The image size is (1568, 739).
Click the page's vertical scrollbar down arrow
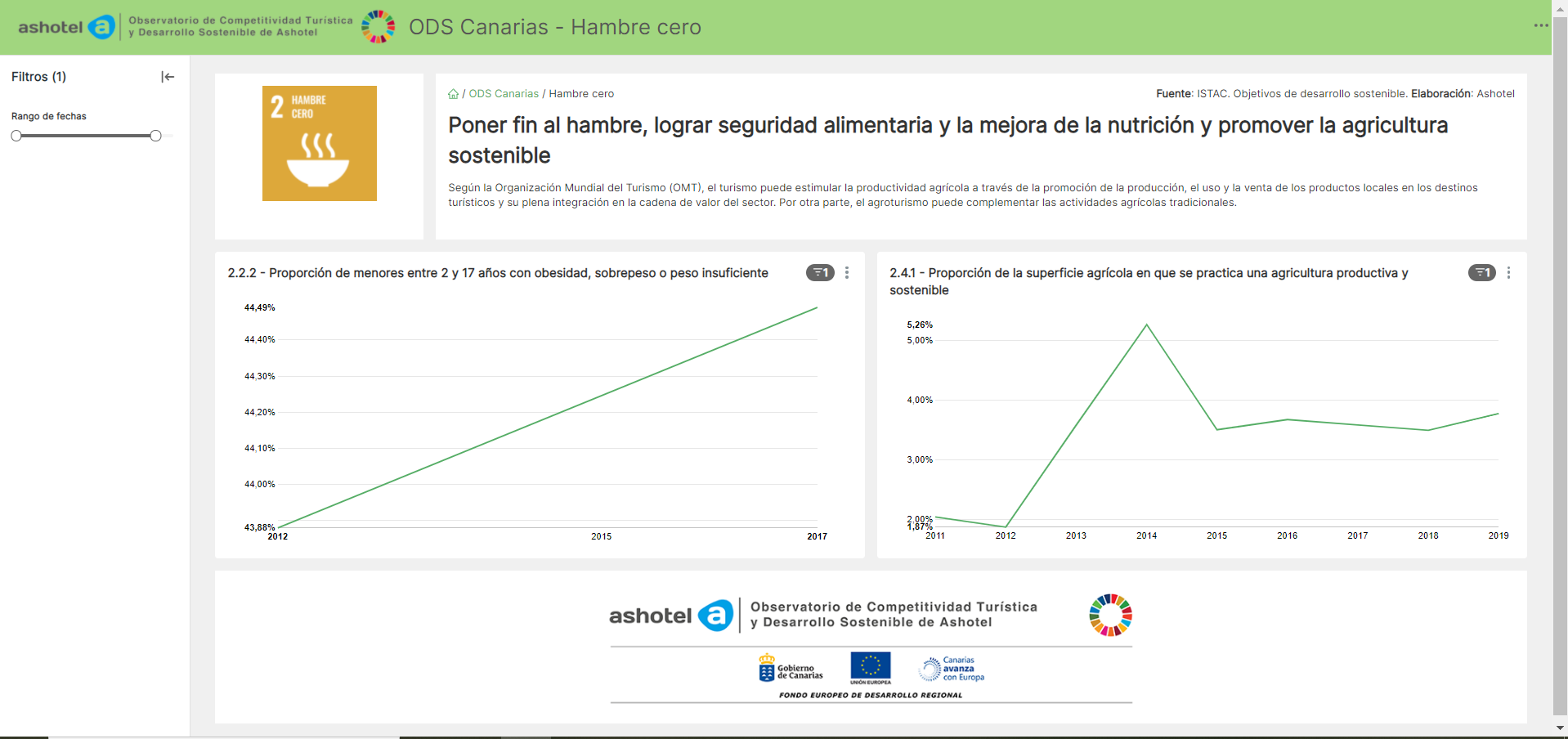click(1560, 728)
